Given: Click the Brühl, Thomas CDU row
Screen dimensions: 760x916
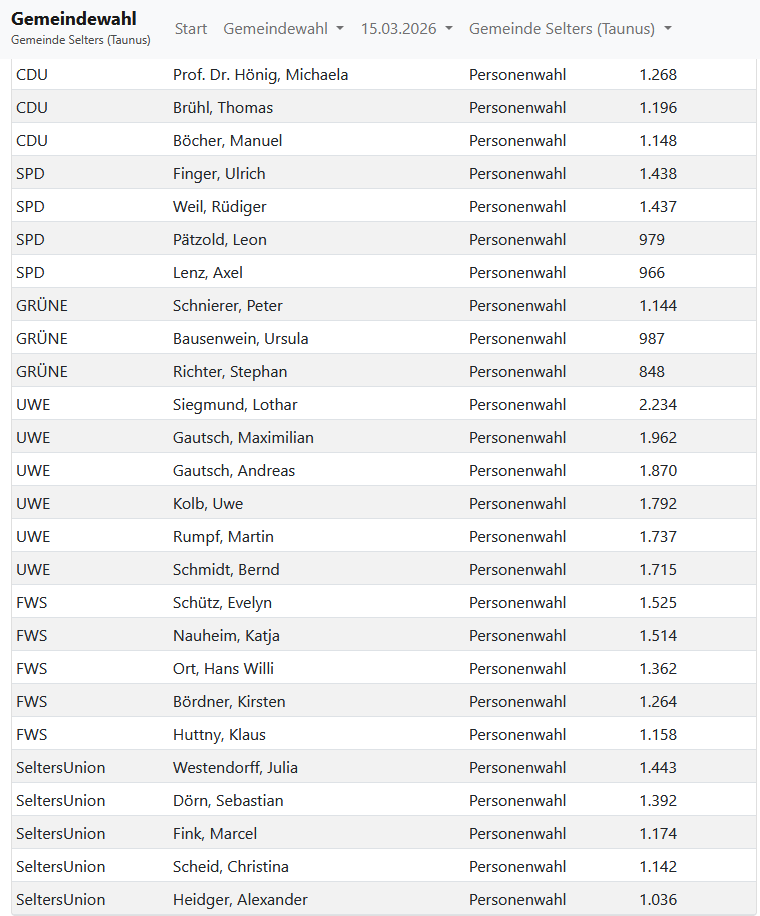Looking at the screenshot, I should pyautogui.click(x=223, y=108).
